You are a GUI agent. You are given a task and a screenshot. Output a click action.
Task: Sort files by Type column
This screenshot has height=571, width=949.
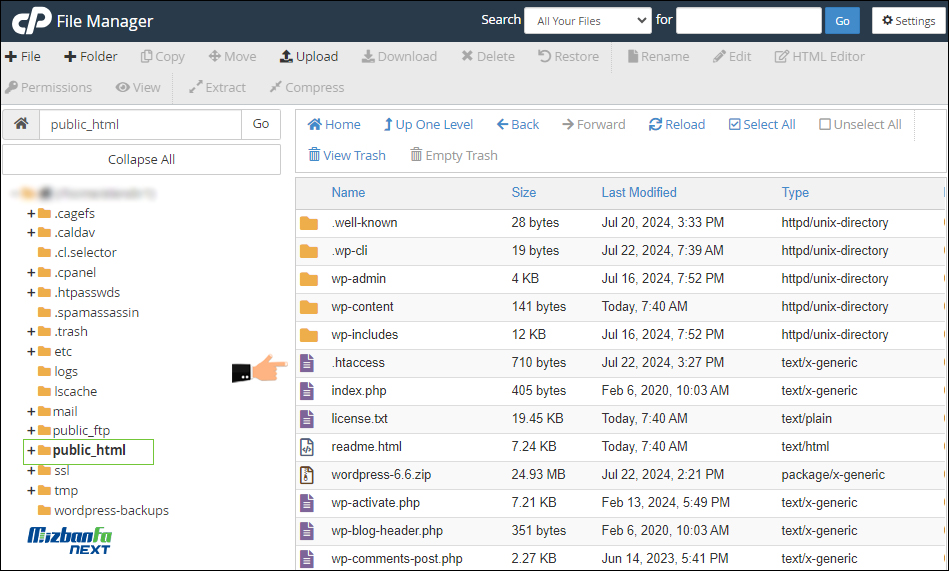point(795,193)
